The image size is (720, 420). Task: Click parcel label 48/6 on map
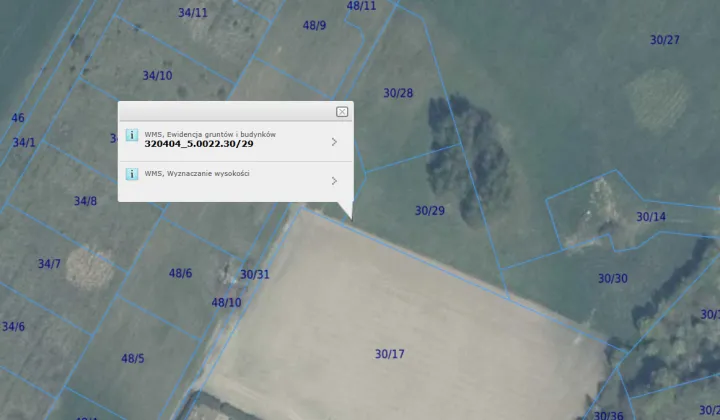coord(180,273)
